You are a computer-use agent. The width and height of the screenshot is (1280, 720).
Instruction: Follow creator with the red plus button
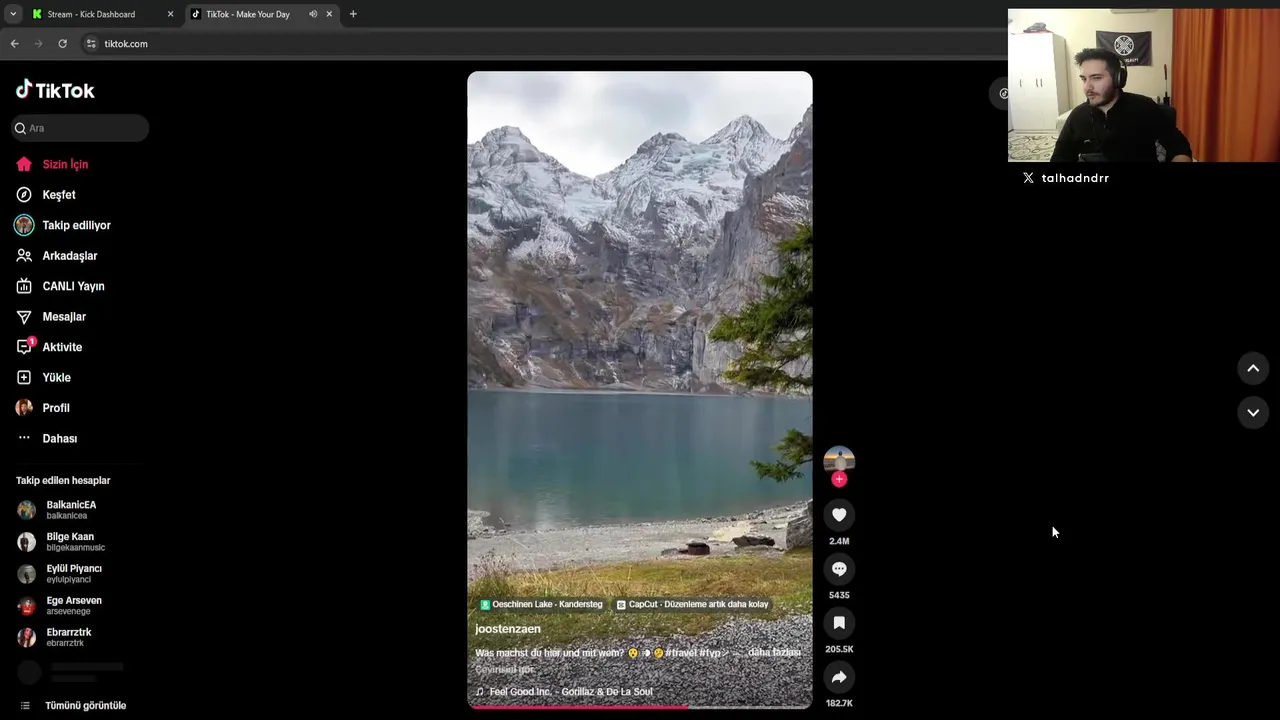click(839, 479)
